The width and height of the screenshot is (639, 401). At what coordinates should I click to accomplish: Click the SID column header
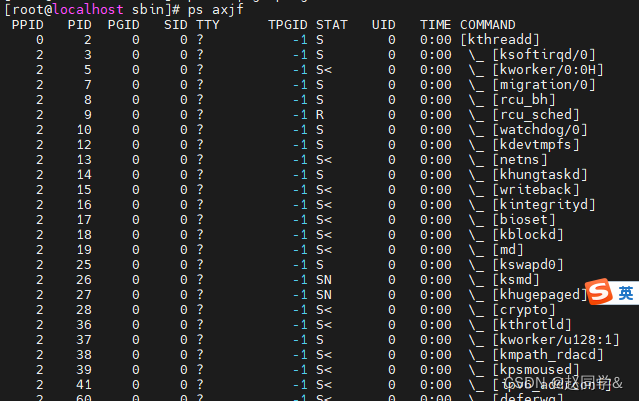coord(176,25)
